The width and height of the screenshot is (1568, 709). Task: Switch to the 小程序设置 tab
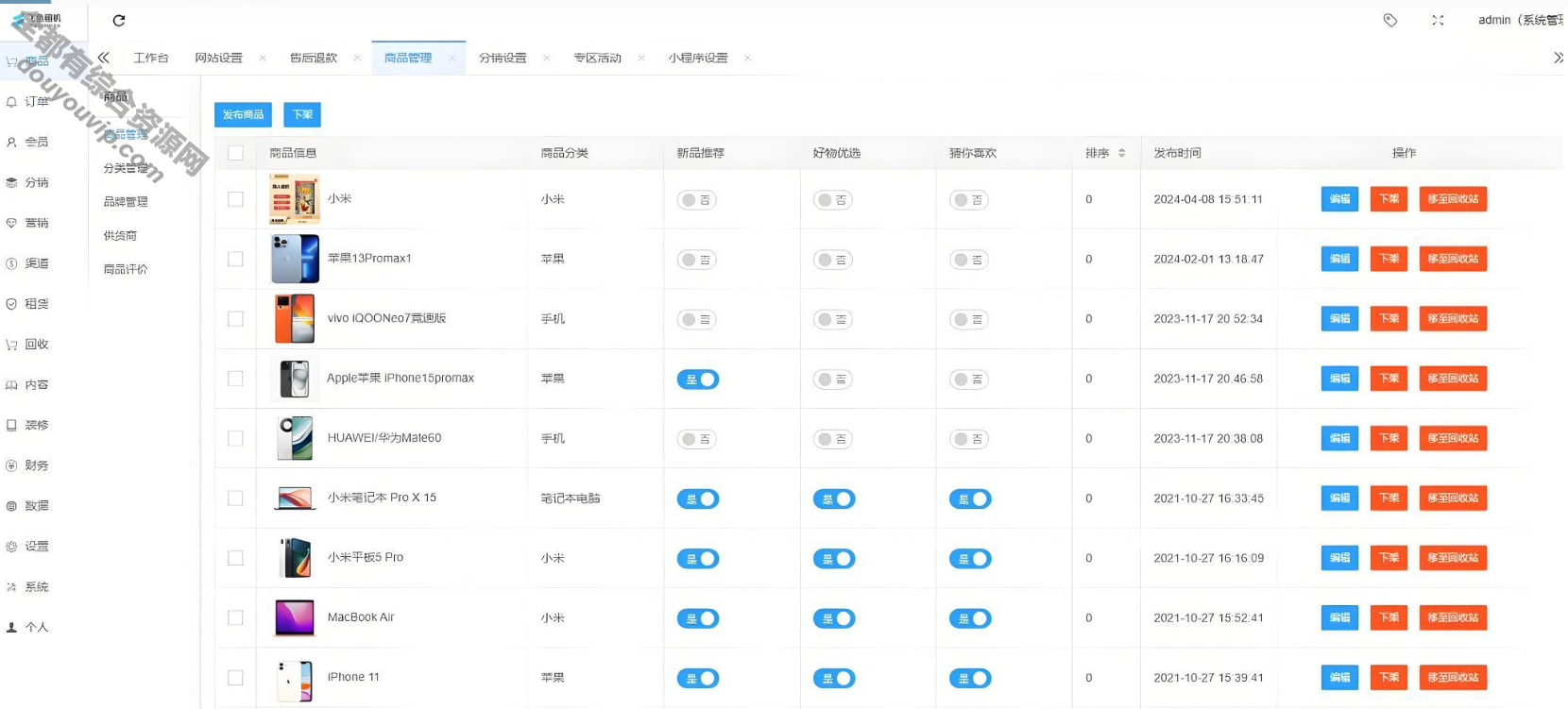(x=698, y=58)
